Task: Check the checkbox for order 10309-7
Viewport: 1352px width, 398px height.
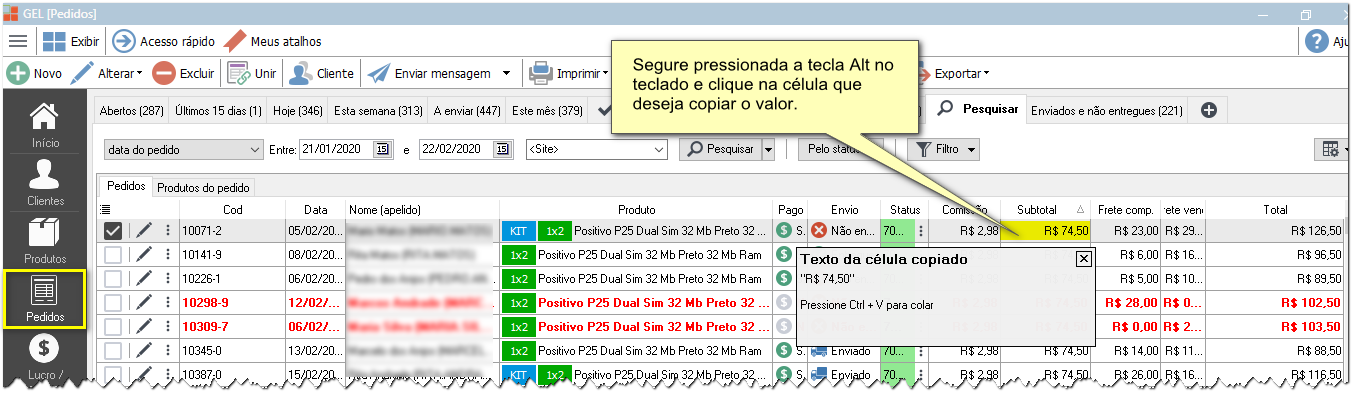Action: [x=113, y=326]
